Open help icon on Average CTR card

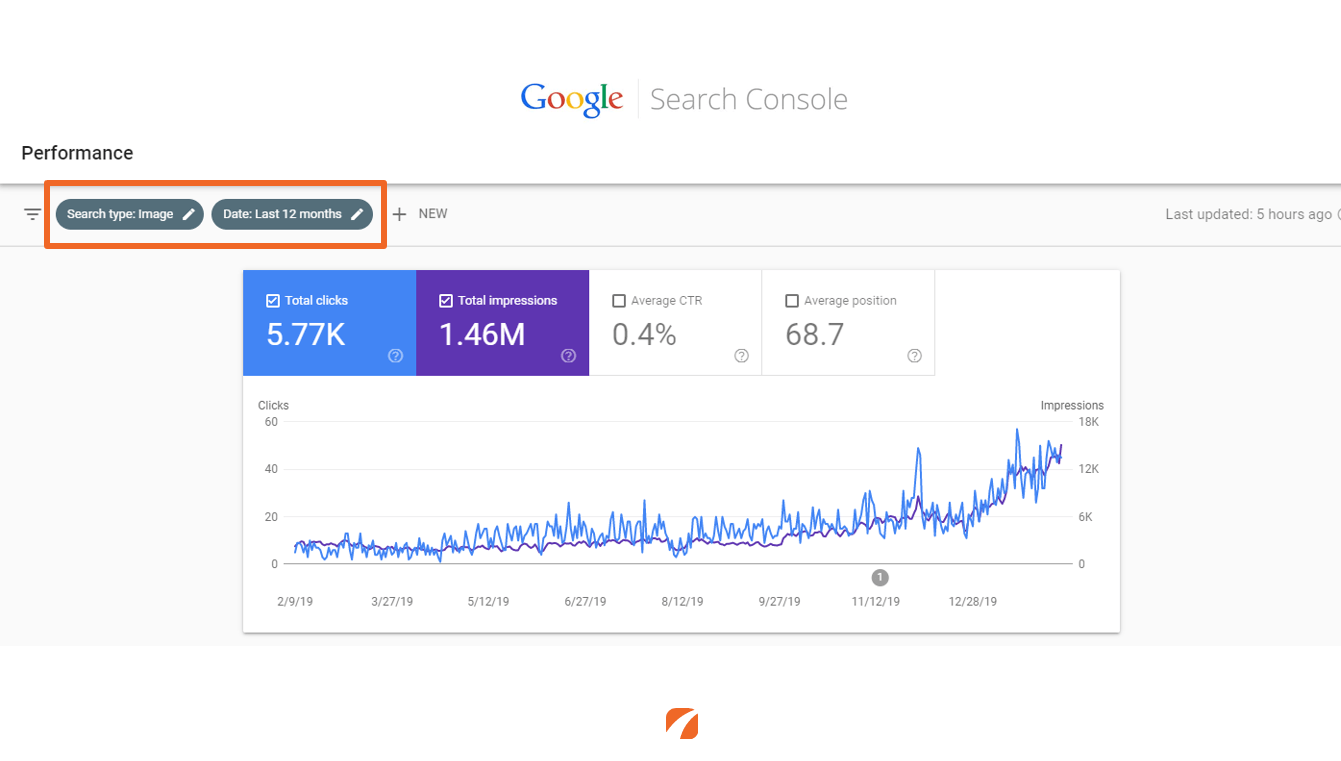click(742, 355)
